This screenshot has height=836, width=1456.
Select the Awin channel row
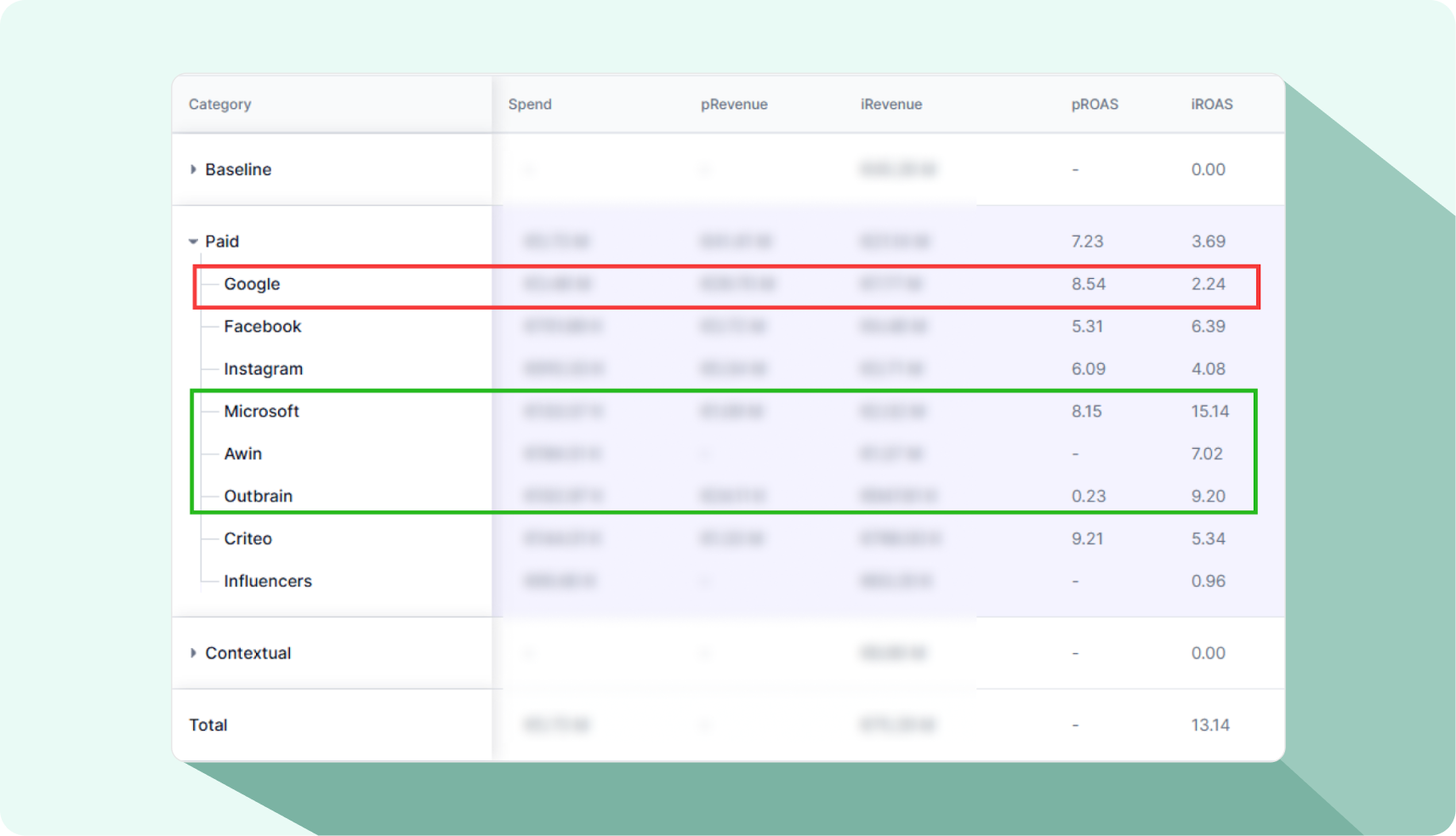242,454
